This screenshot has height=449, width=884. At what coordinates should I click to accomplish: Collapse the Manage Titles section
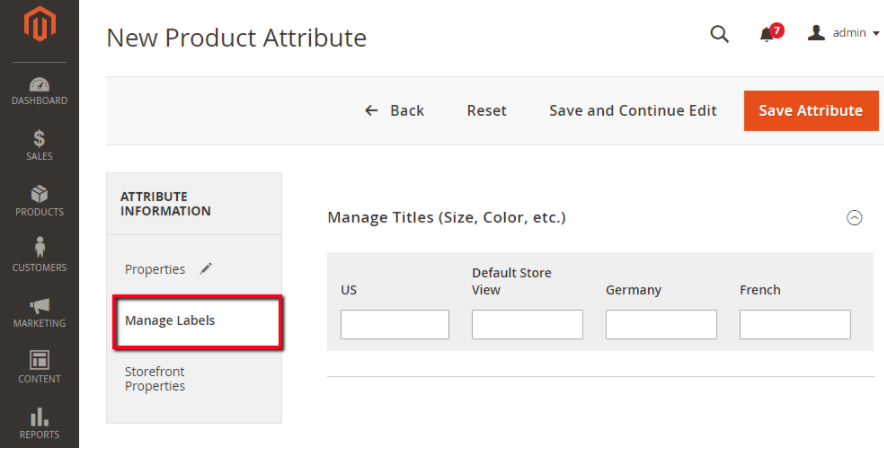tap(854, 218)
